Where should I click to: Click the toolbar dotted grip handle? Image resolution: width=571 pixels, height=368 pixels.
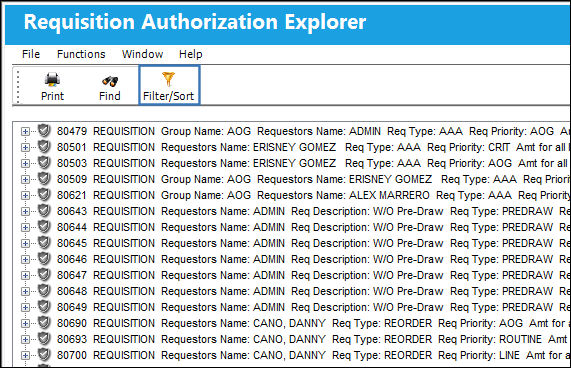coord(18,87)
